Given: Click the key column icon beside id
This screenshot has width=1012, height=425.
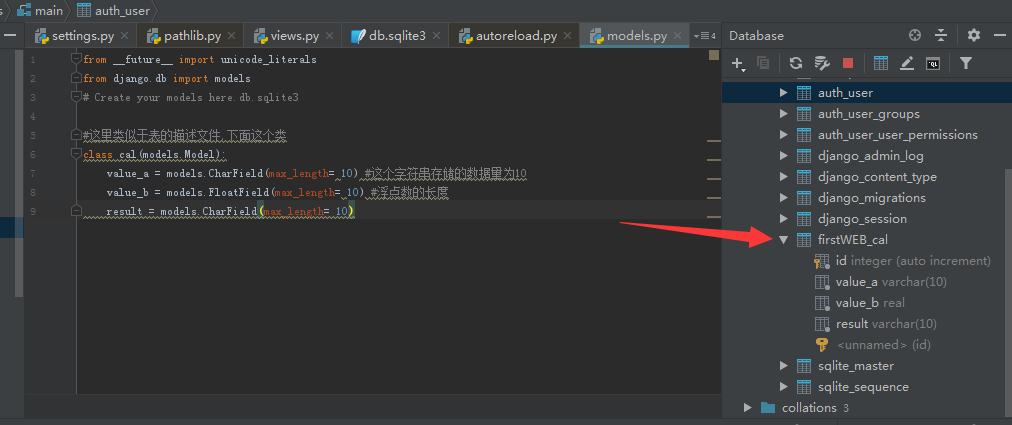Looking at the screenshot, I should click(822, 261).
